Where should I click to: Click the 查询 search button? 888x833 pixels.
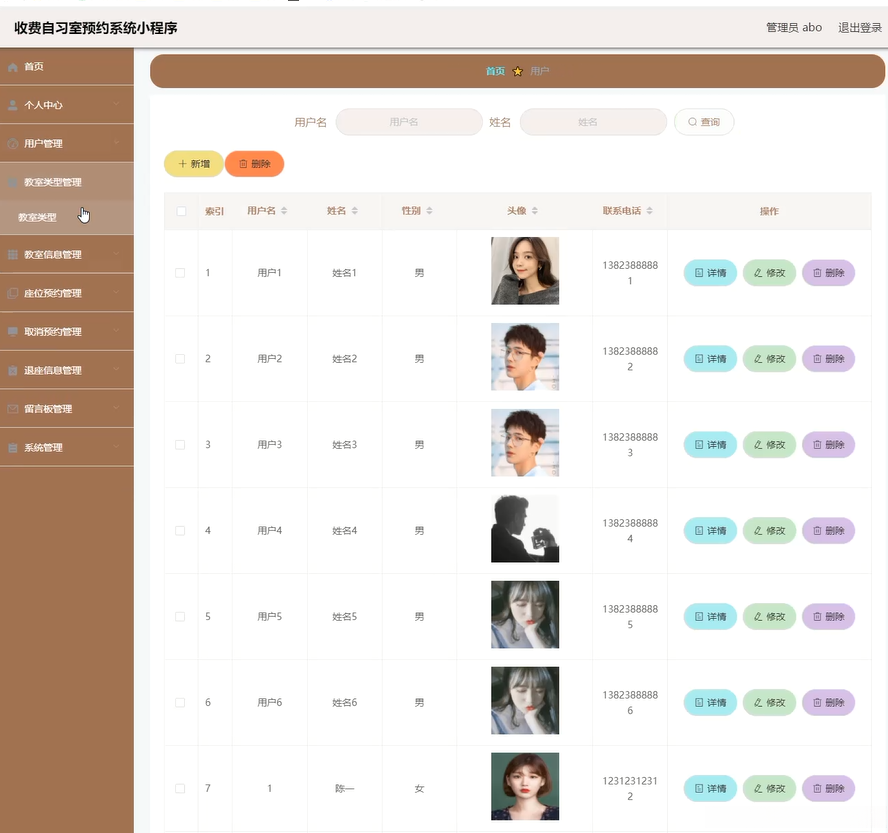(704, 122)
